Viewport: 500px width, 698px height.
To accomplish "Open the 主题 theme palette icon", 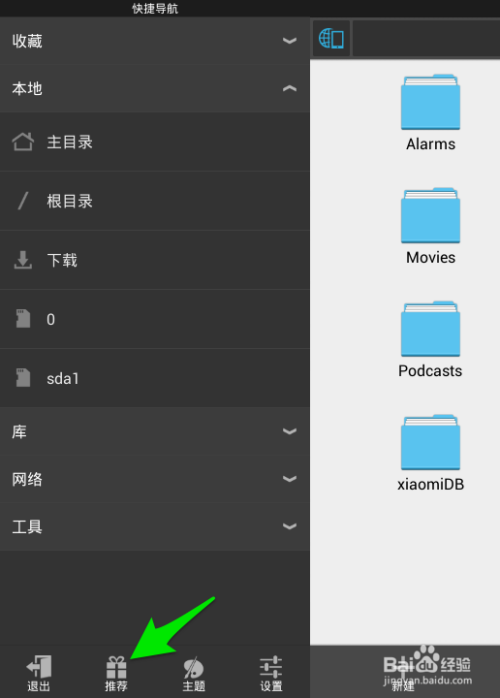I will (x=194, y=668).
